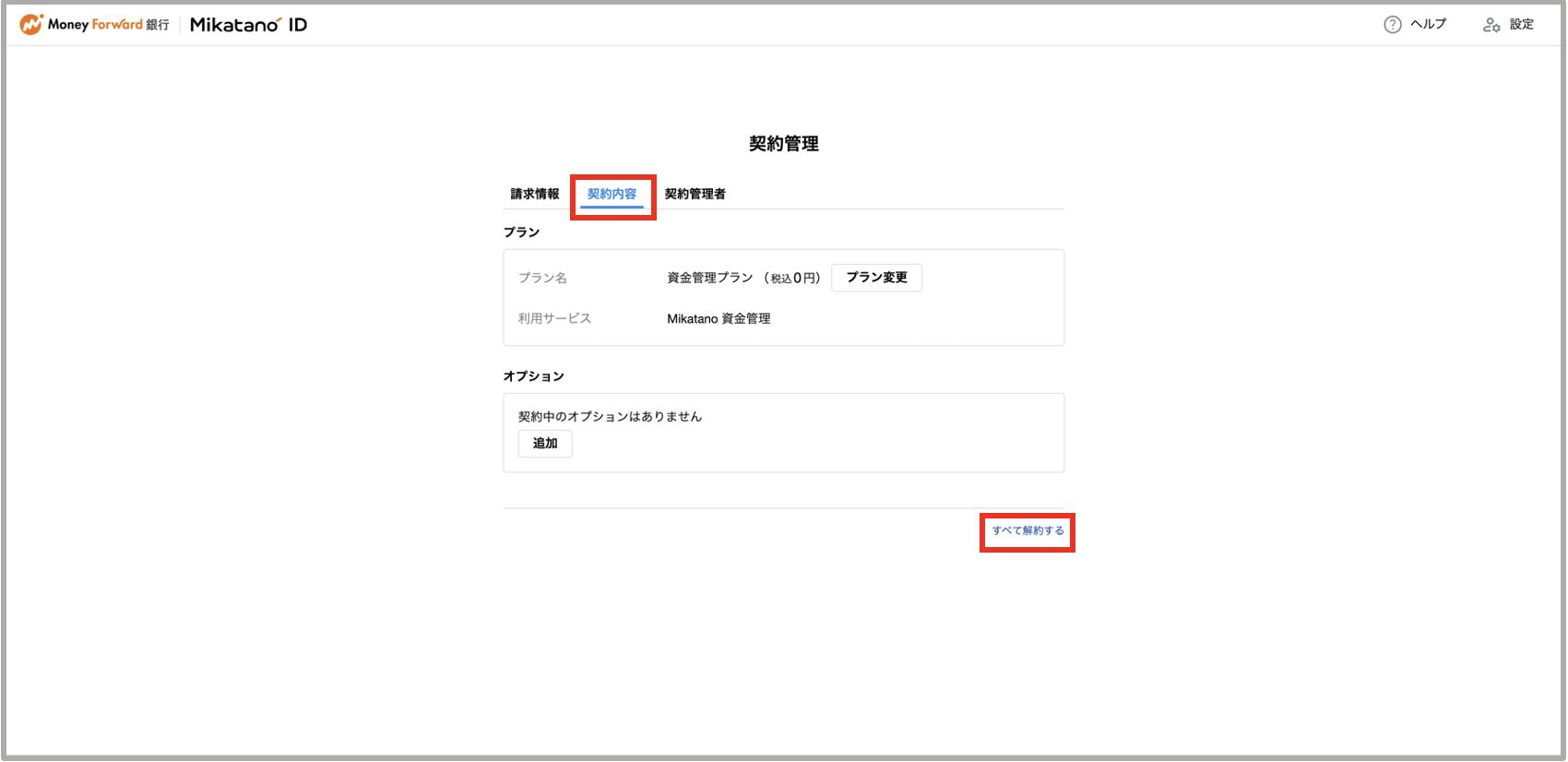Click the 契約管理 page heading
This screenshot has width=1568, height=762.
[784, 144]
